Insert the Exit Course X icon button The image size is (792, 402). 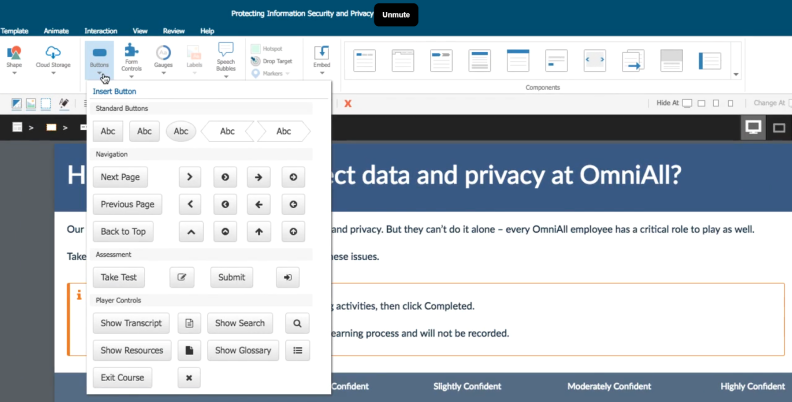coord(189,378)
